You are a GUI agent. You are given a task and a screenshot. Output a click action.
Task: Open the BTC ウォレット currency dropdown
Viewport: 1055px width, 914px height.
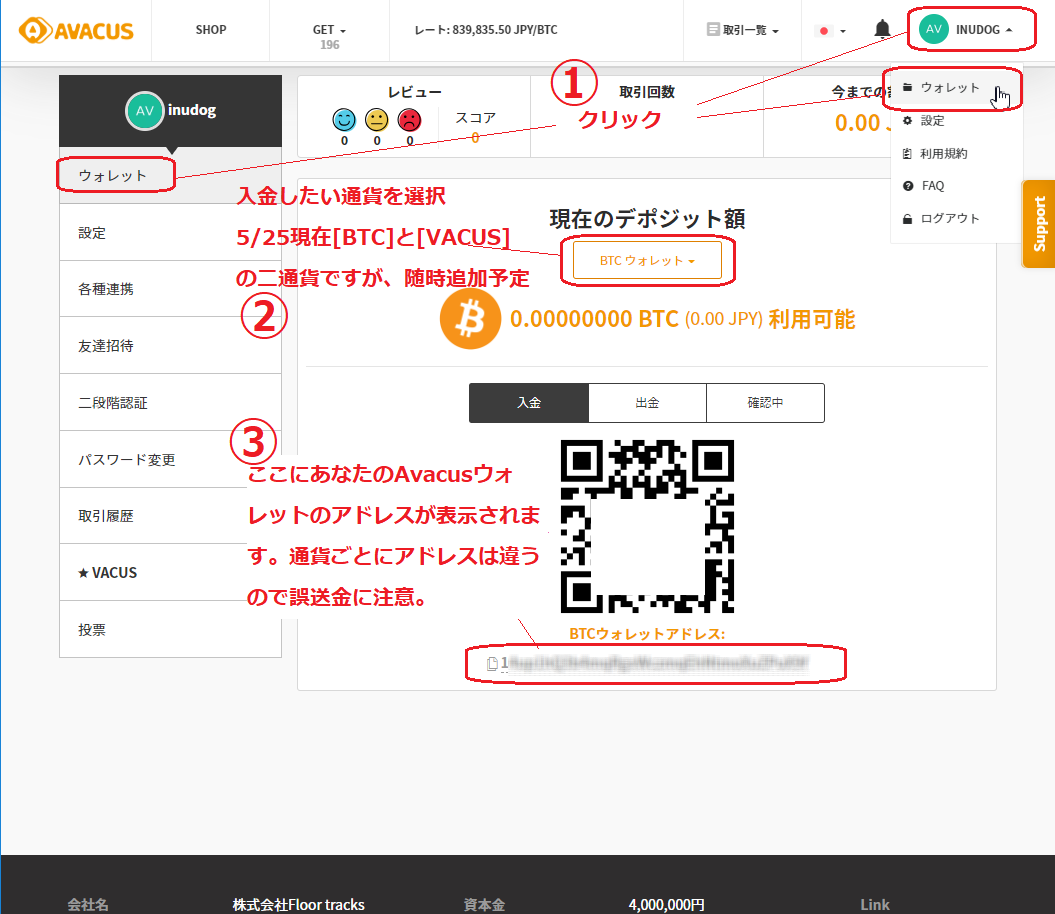[x=646, y=259]
